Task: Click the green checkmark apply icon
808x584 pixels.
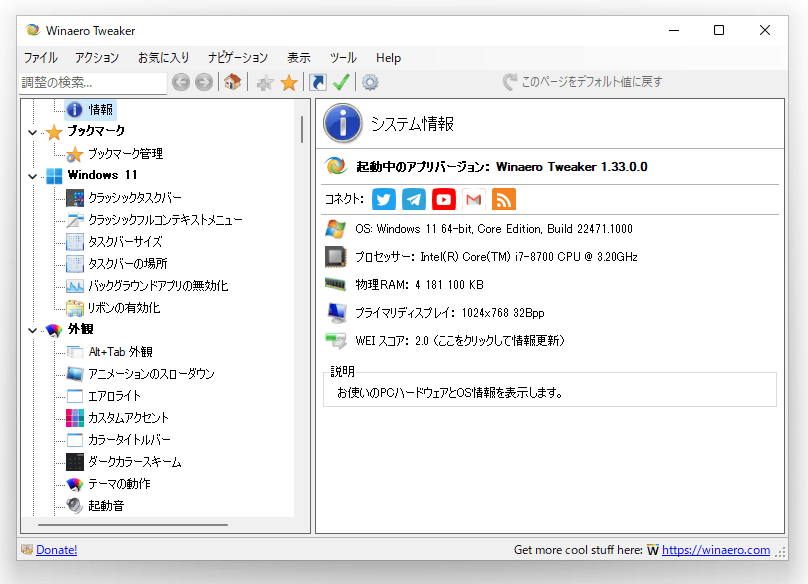Action: pyautogui.click(x=341, y=82)
